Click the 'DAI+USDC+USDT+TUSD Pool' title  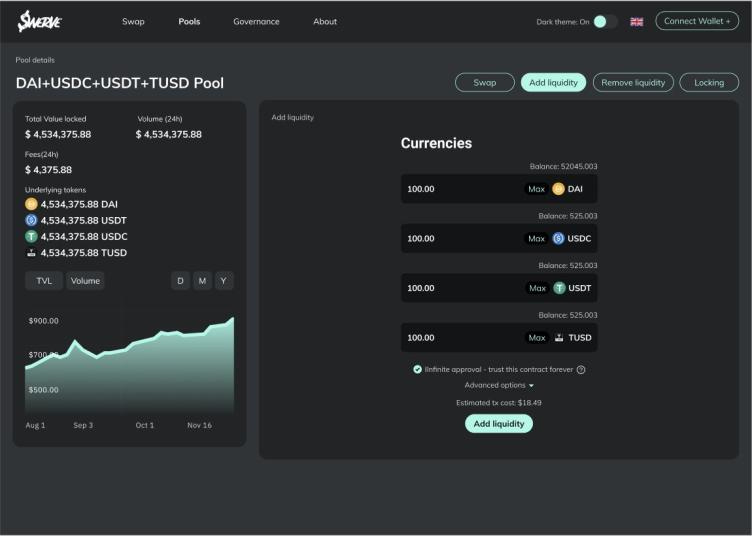coord(120,83)
